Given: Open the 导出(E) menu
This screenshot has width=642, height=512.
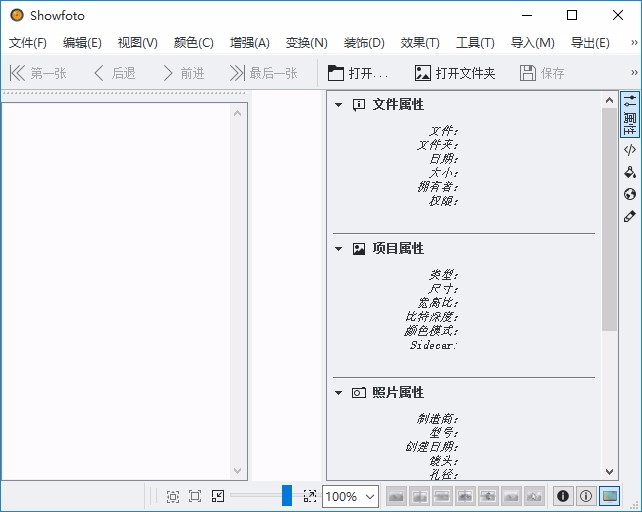Looking at the screenshot, I should (590, 43).
